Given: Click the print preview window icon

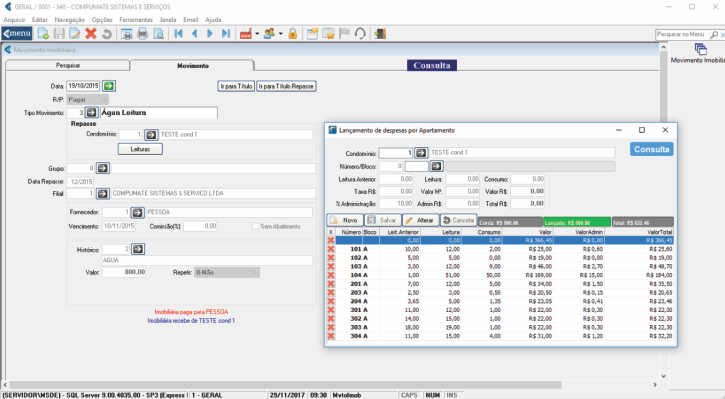Looking at the screenshot, I should coord(126,34).
